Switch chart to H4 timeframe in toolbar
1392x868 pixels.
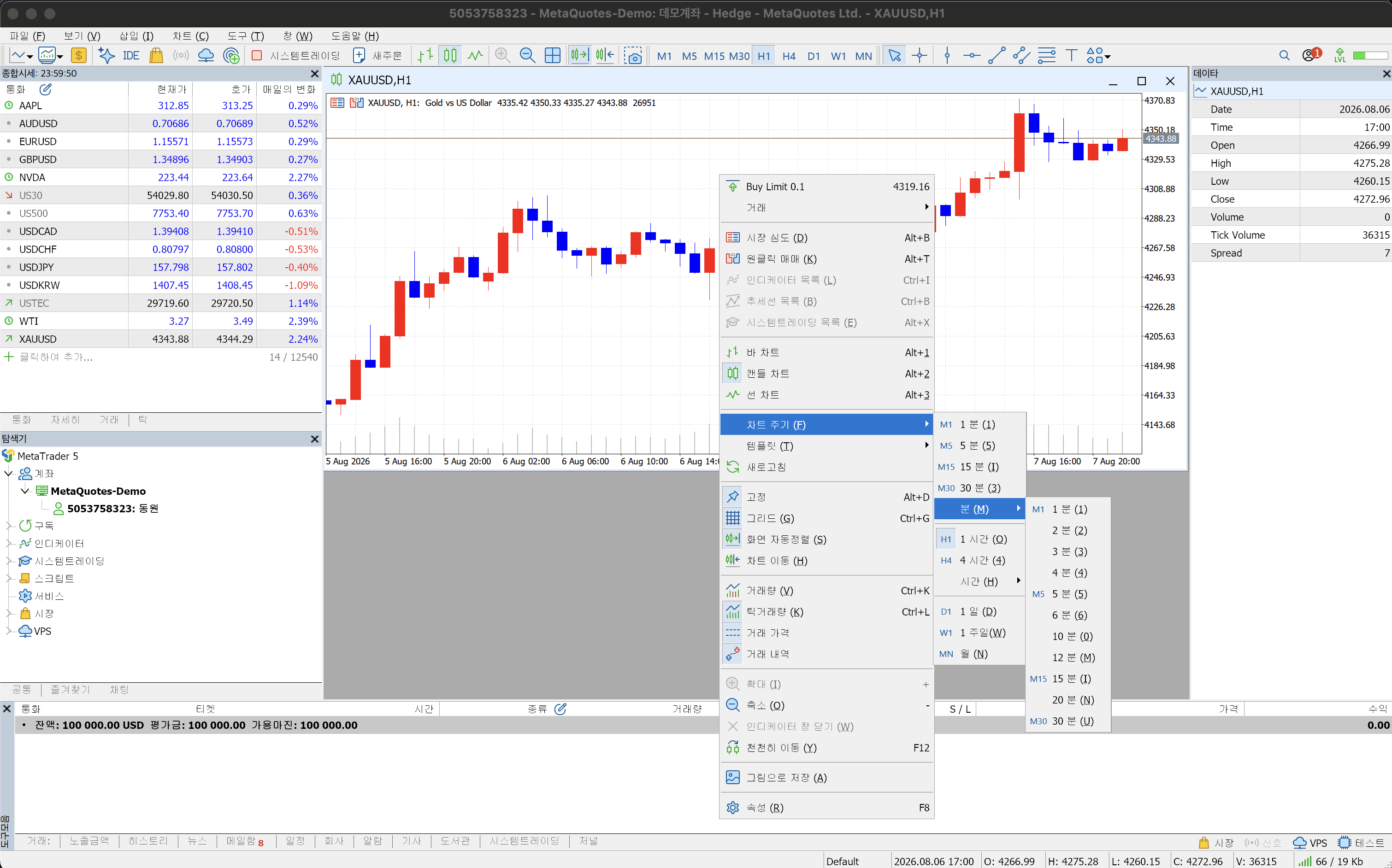pos(789,56)
